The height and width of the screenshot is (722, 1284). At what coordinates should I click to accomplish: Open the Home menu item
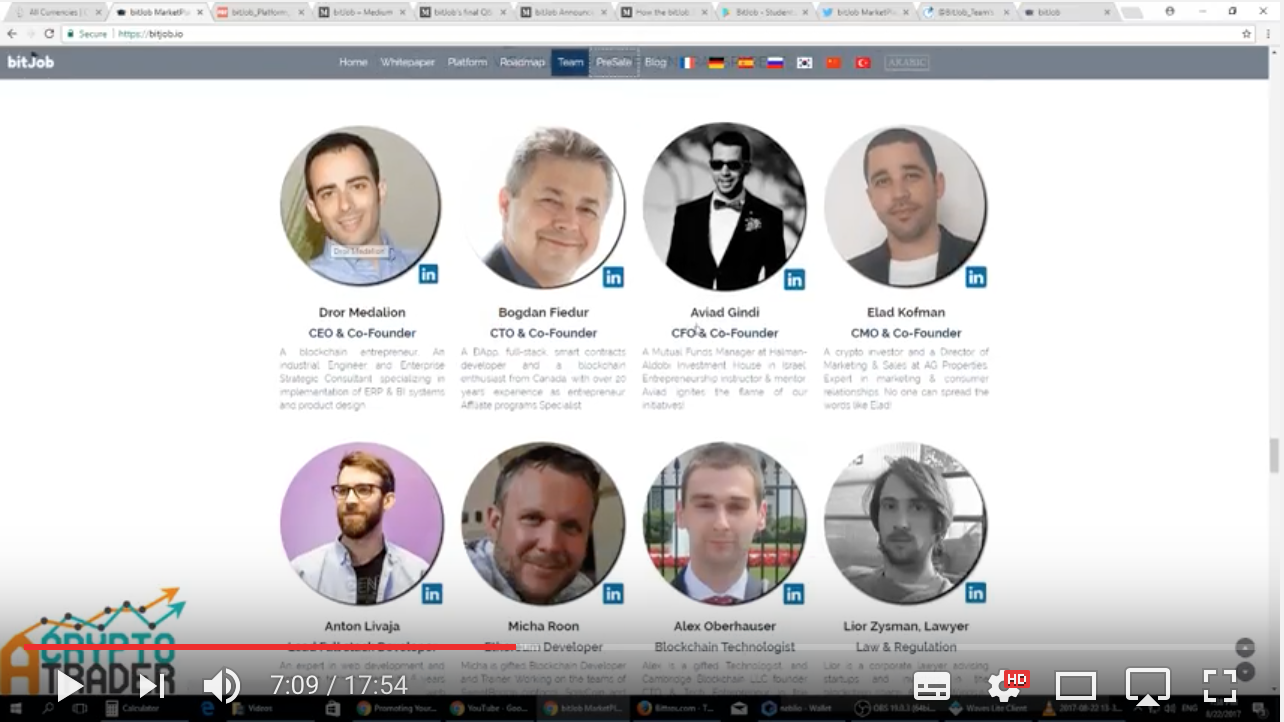point(353,62)
